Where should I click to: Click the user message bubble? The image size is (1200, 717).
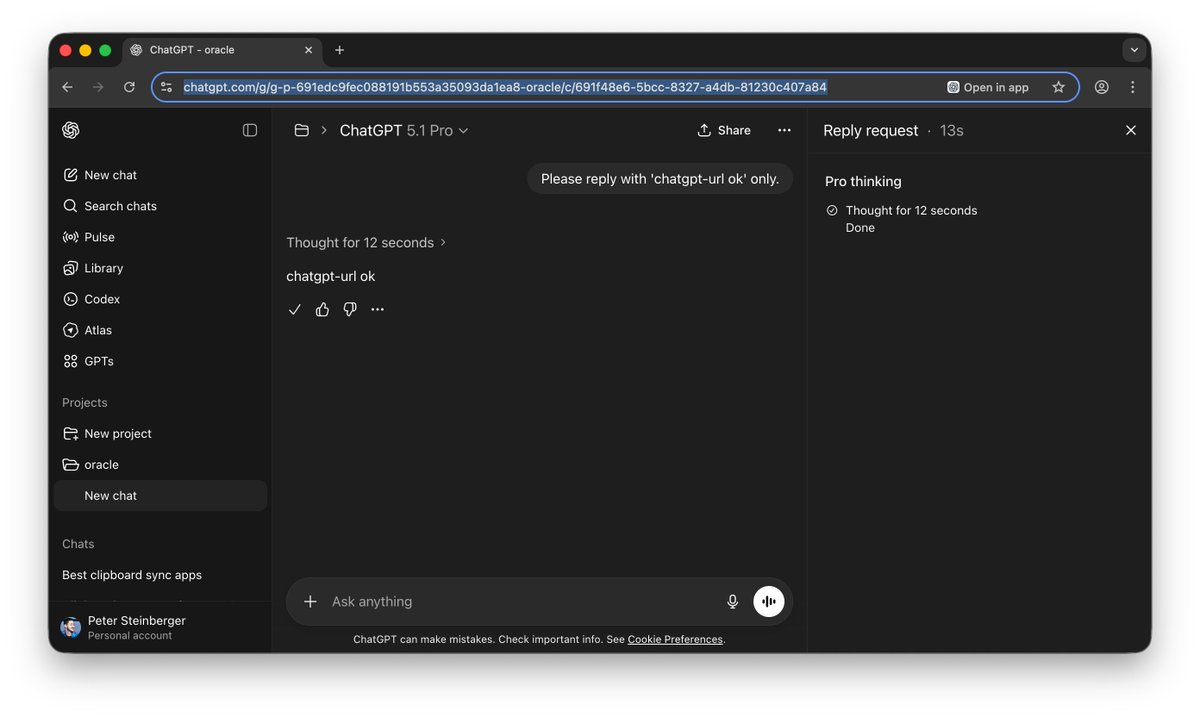point(660,179)
